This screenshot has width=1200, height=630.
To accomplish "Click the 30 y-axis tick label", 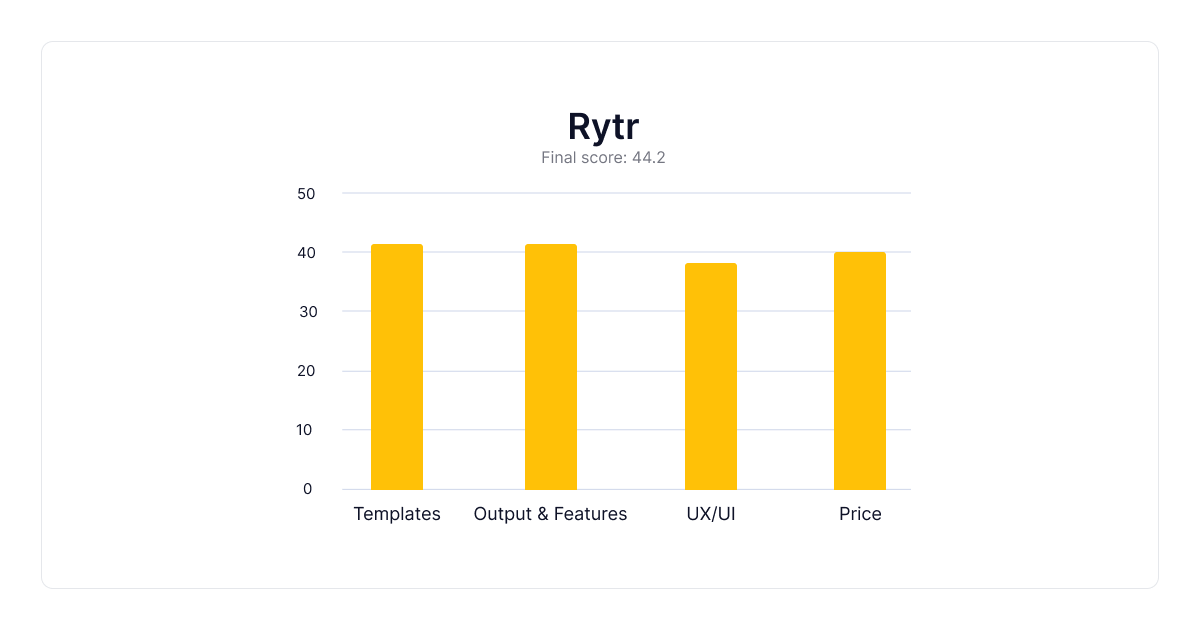I will (x=306, y=312).
